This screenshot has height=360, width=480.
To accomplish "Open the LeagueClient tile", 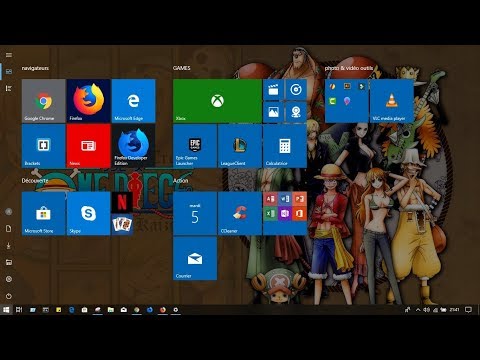I will (240, 146).
